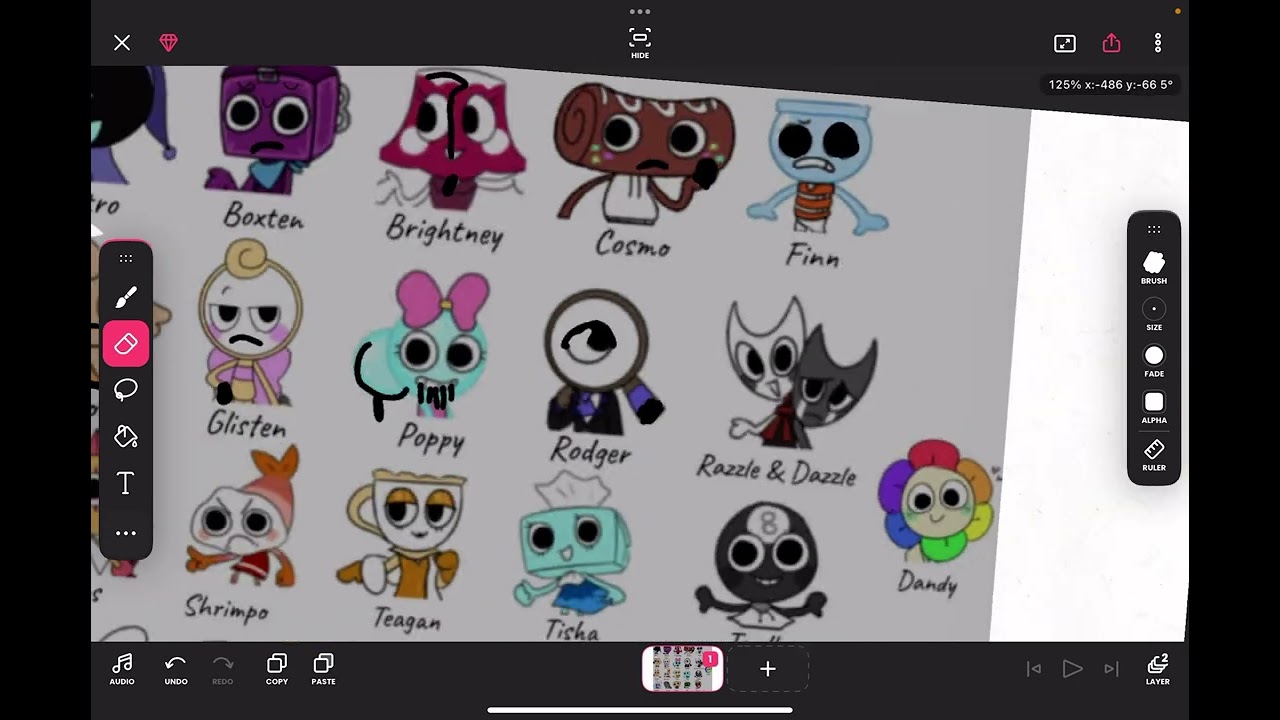This screenshot has width=1280, height=720.
Task: Open the Brush picker
Action: coord(1154,267)
